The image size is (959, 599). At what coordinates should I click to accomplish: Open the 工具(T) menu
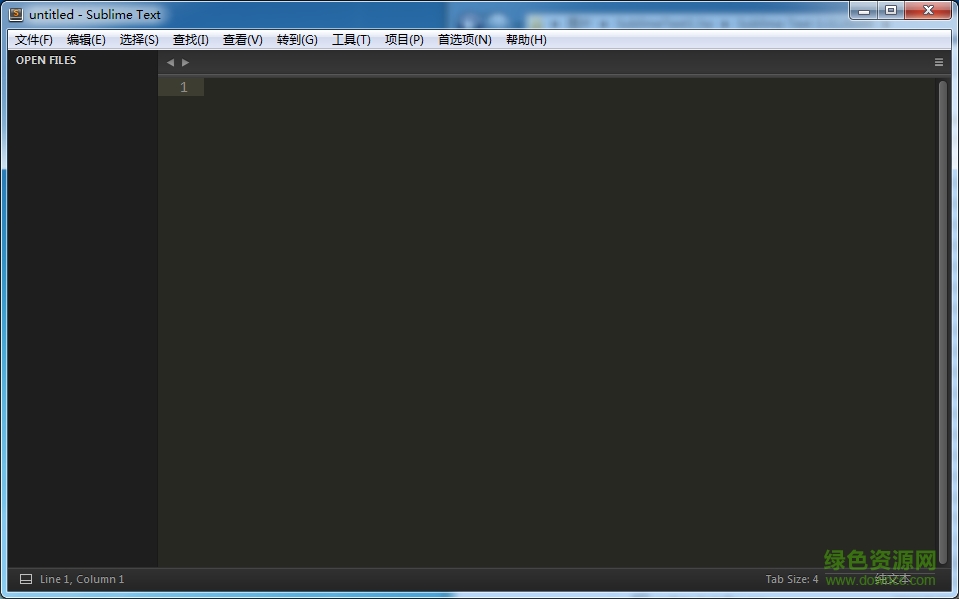click(351, 40)
